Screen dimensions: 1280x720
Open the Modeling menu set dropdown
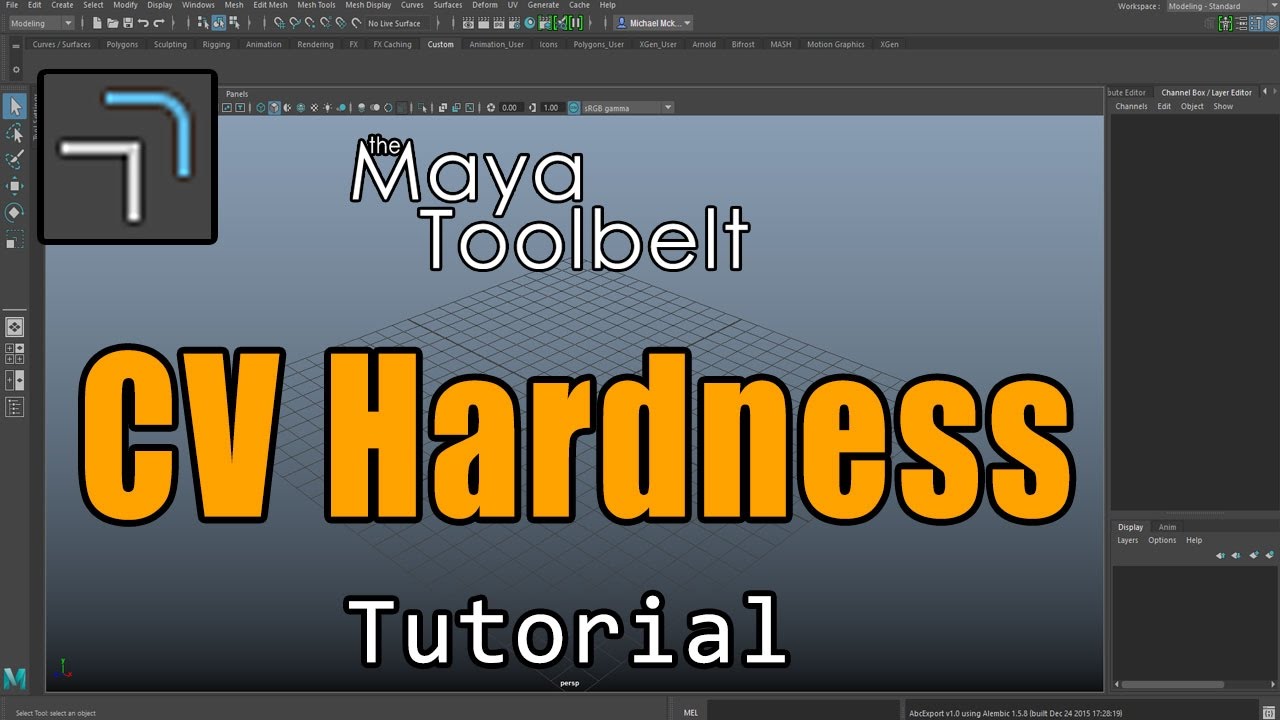coord(40,23)
